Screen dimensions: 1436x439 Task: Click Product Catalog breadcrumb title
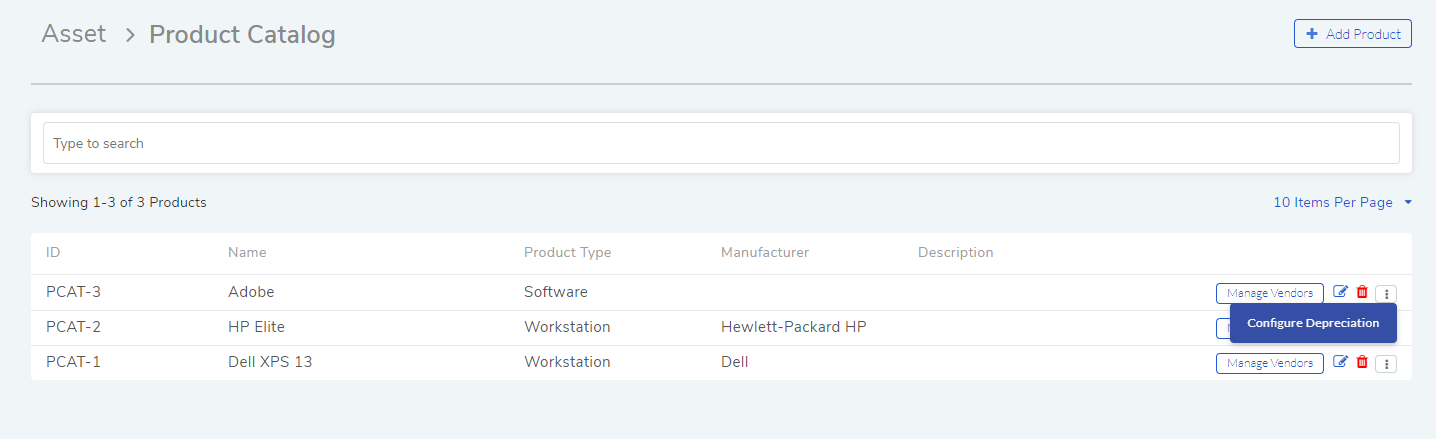pos(242,35)
